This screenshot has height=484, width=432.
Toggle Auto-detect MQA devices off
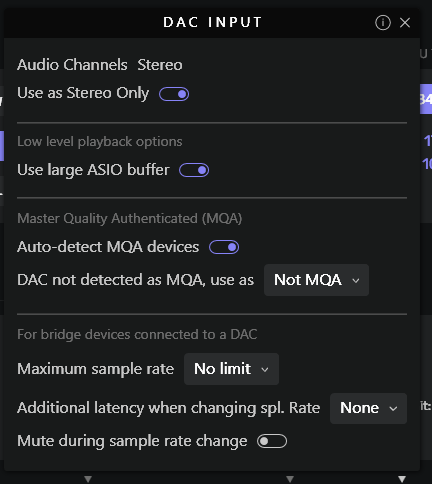pyautogui.click(x=224, y=247)
